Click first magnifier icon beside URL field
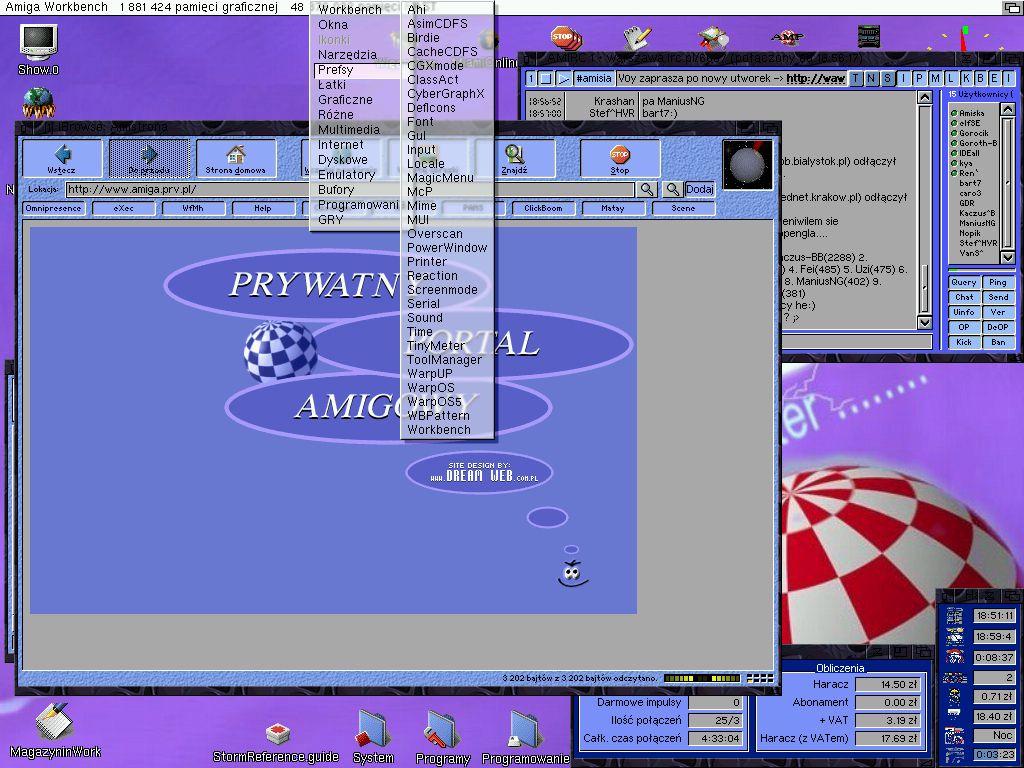Screen dimensions: 1024x768 pos(647,189)
